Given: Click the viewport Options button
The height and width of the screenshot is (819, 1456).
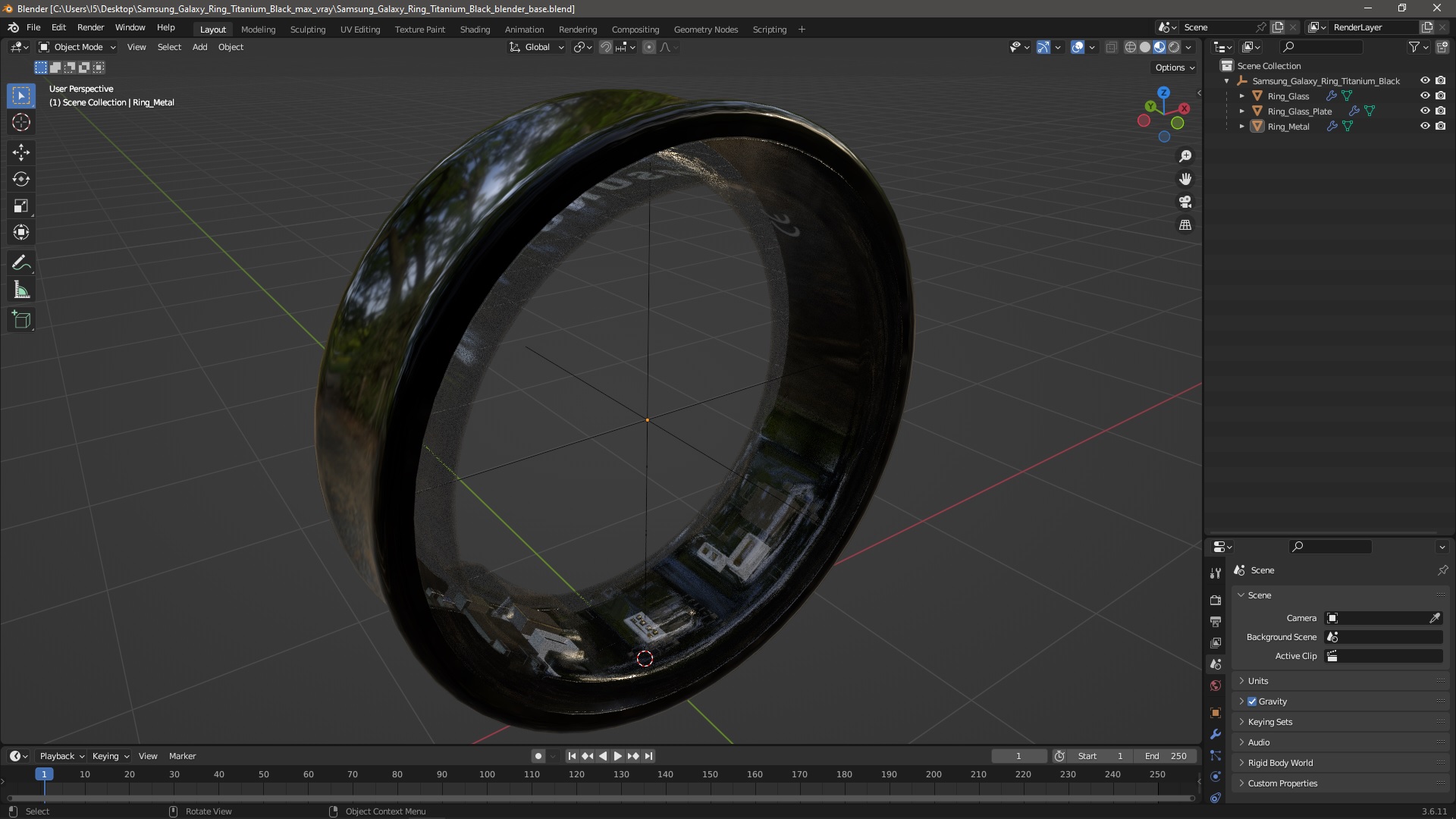Looking at the screenshot, I should (x=1175, y=67).
